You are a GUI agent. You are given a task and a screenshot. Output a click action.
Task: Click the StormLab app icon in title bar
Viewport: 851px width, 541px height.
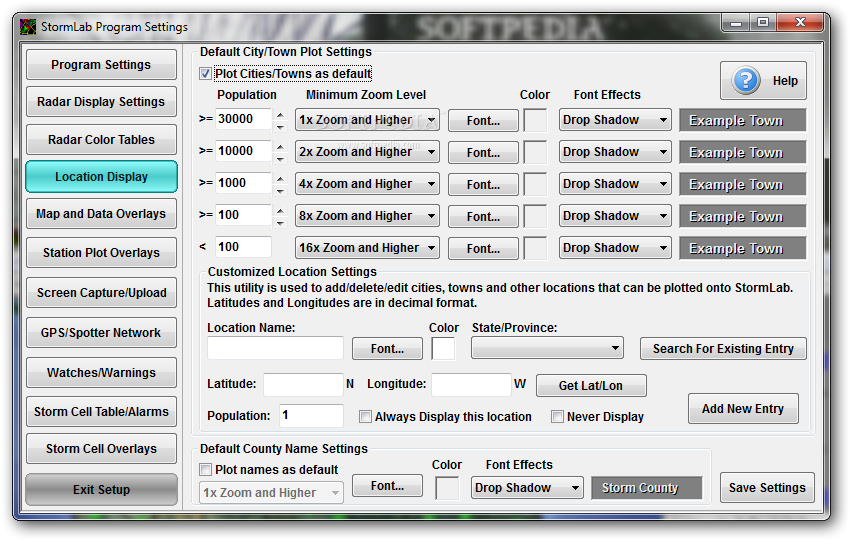(x=28, y=27)
